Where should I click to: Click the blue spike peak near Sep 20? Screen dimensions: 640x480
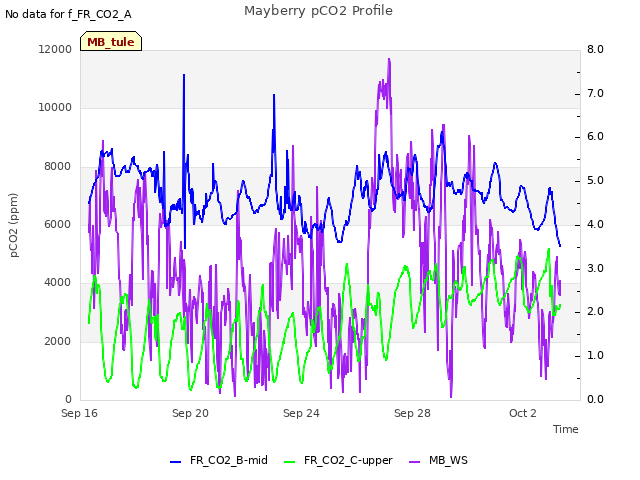[x=184, y=75]
